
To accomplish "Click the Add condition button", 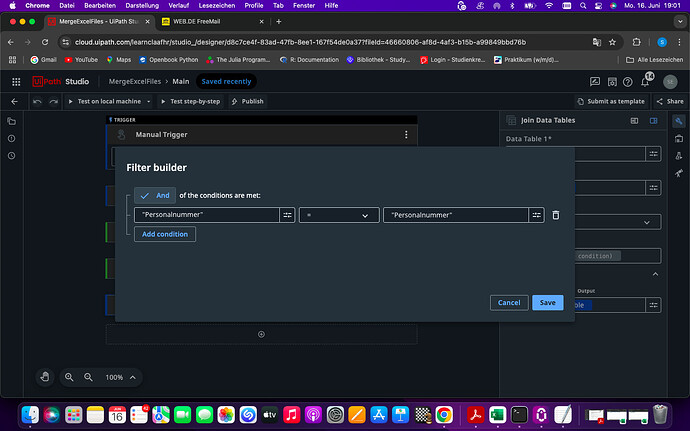I will click(165, 234).
